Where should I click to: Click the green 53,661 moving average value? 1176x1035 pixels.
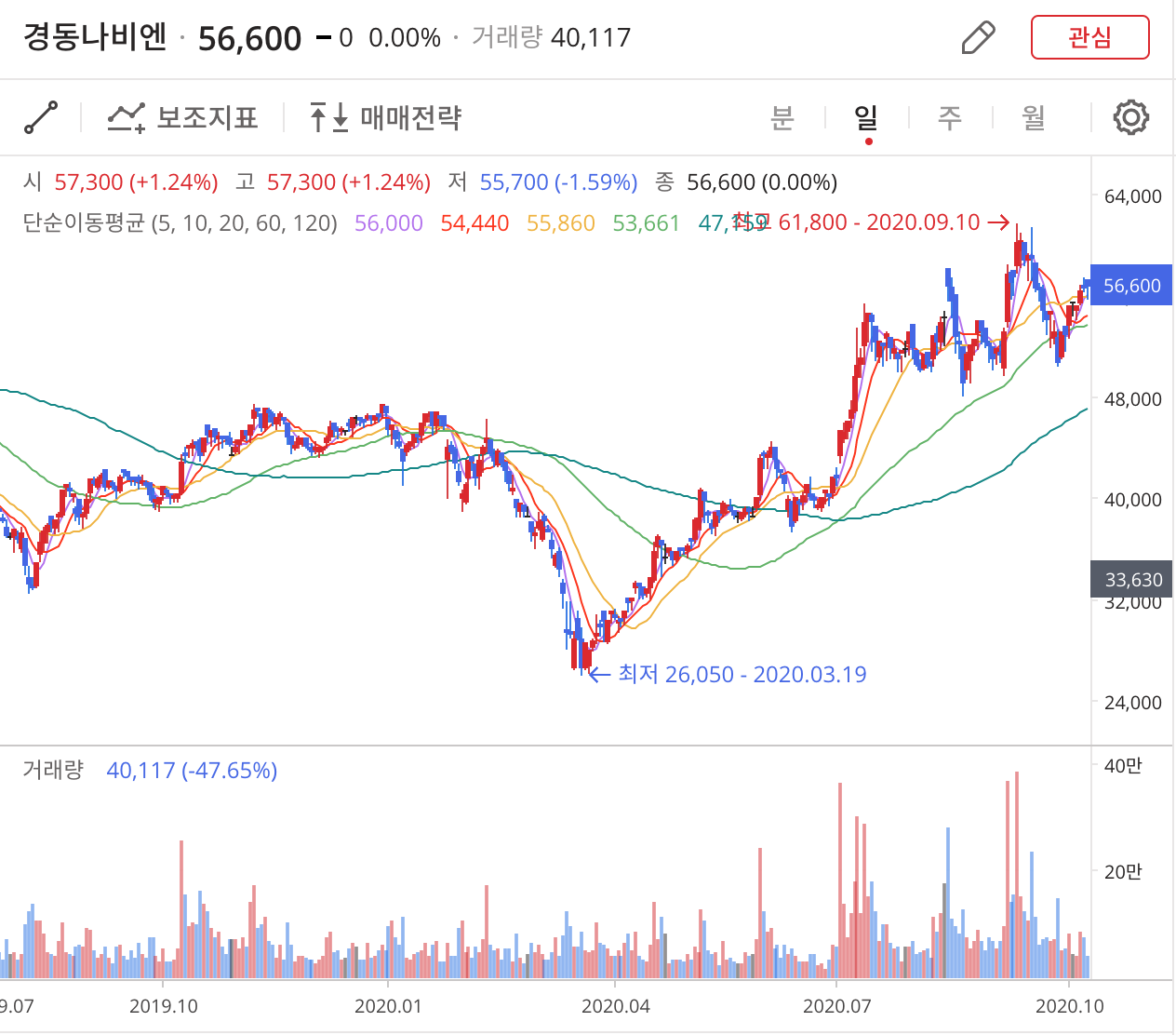[647, 223]
